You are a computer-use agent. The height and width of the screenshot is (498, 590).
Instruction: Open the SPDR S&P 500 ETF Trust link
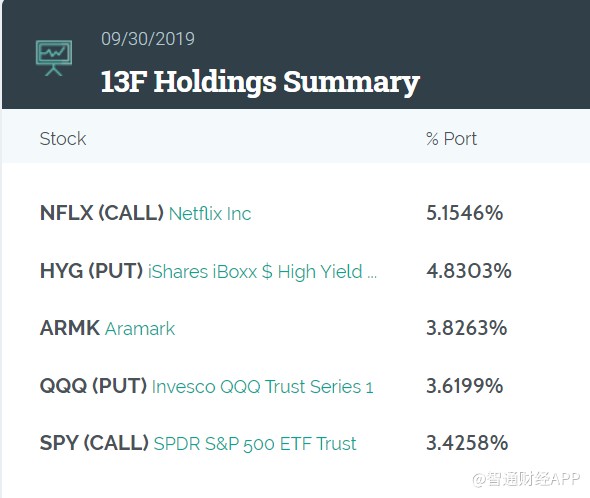(x=255, y=444)
